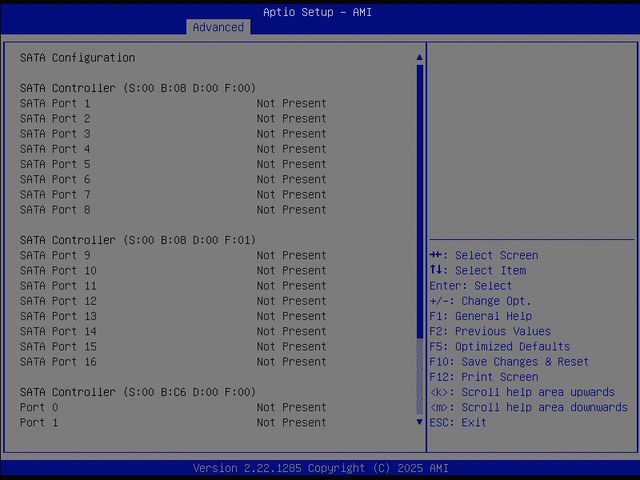Click Scroll help area upwards line
640x480 pixels.
pyautogui.click(x=522, y=392)
